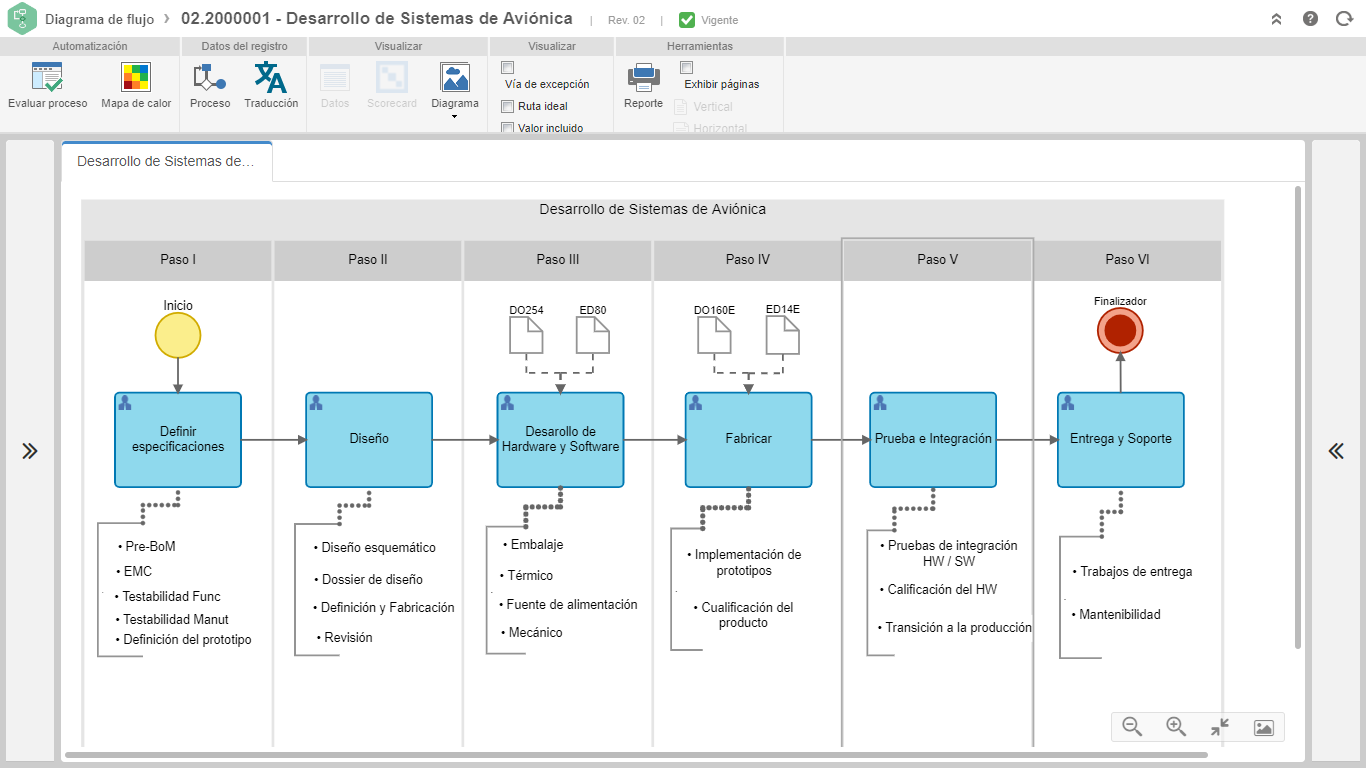Image resolution: width=1366 pixels, height=768 pixels.
Task: Click the zoom in magnifier icon
Action: coord(1176,727)
